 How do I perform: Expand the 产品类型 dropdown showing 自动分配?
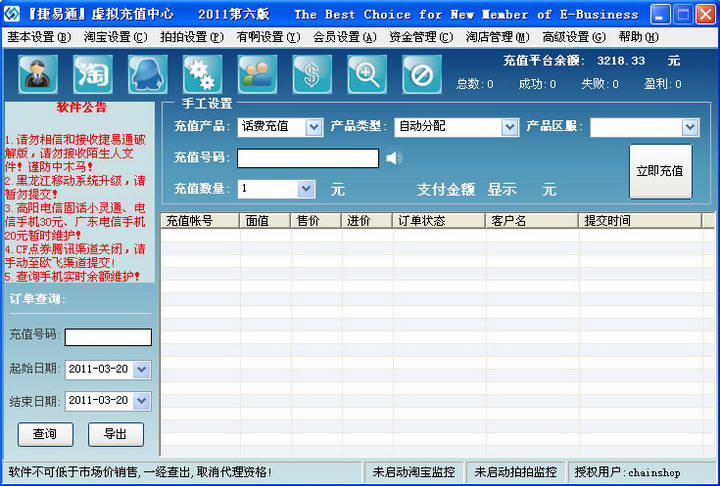pyautogui.click(x=509, y=127)
